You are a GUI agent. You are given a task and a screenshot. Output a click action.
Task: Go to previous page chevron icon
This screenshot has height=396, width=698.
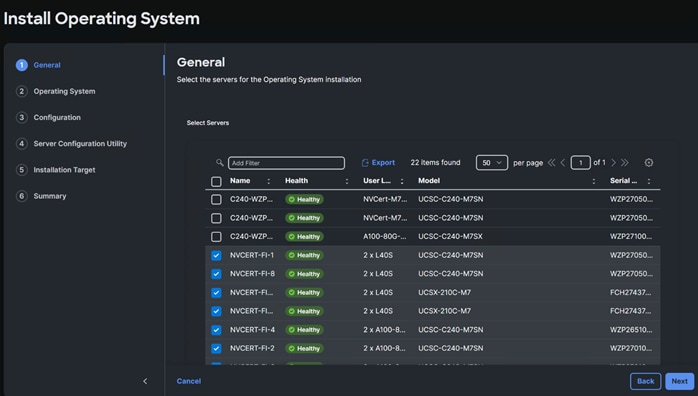coord(563,162)
